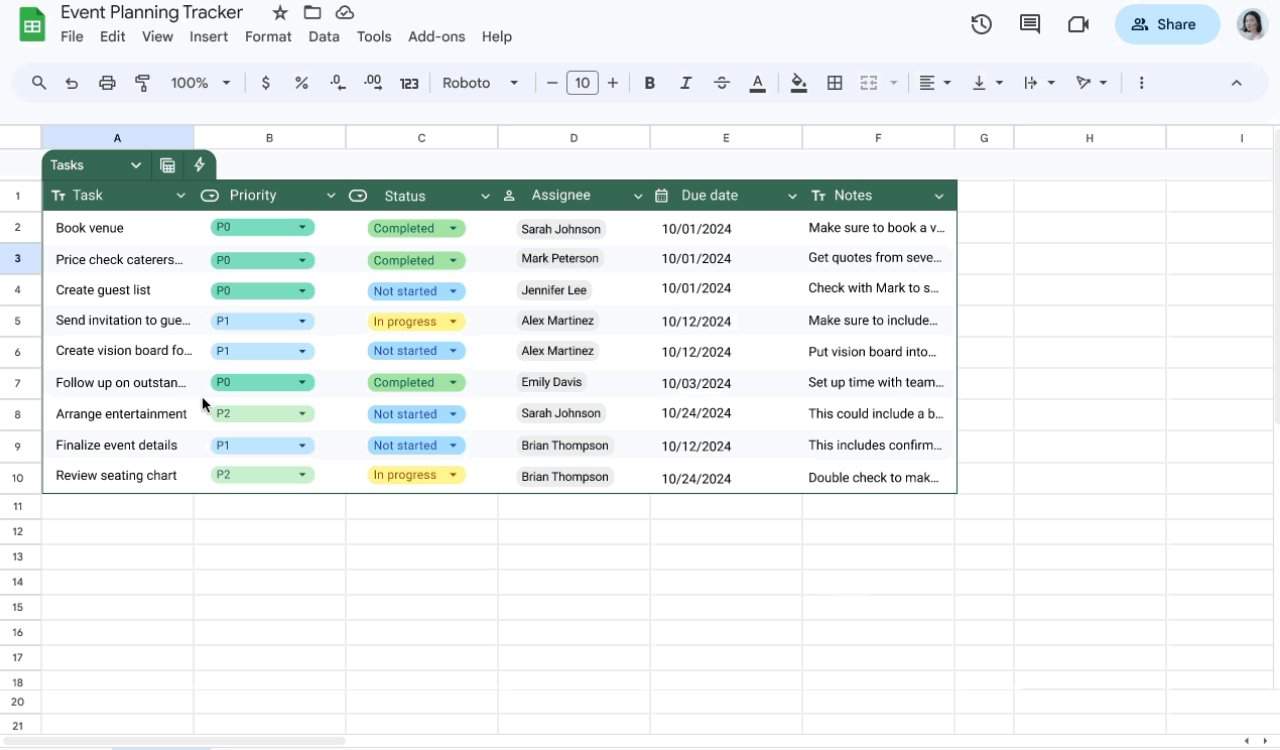Open horizontal align dropdown
Image resolution: width=1280 pixels, height=750 pixels.
pos(934,83)
